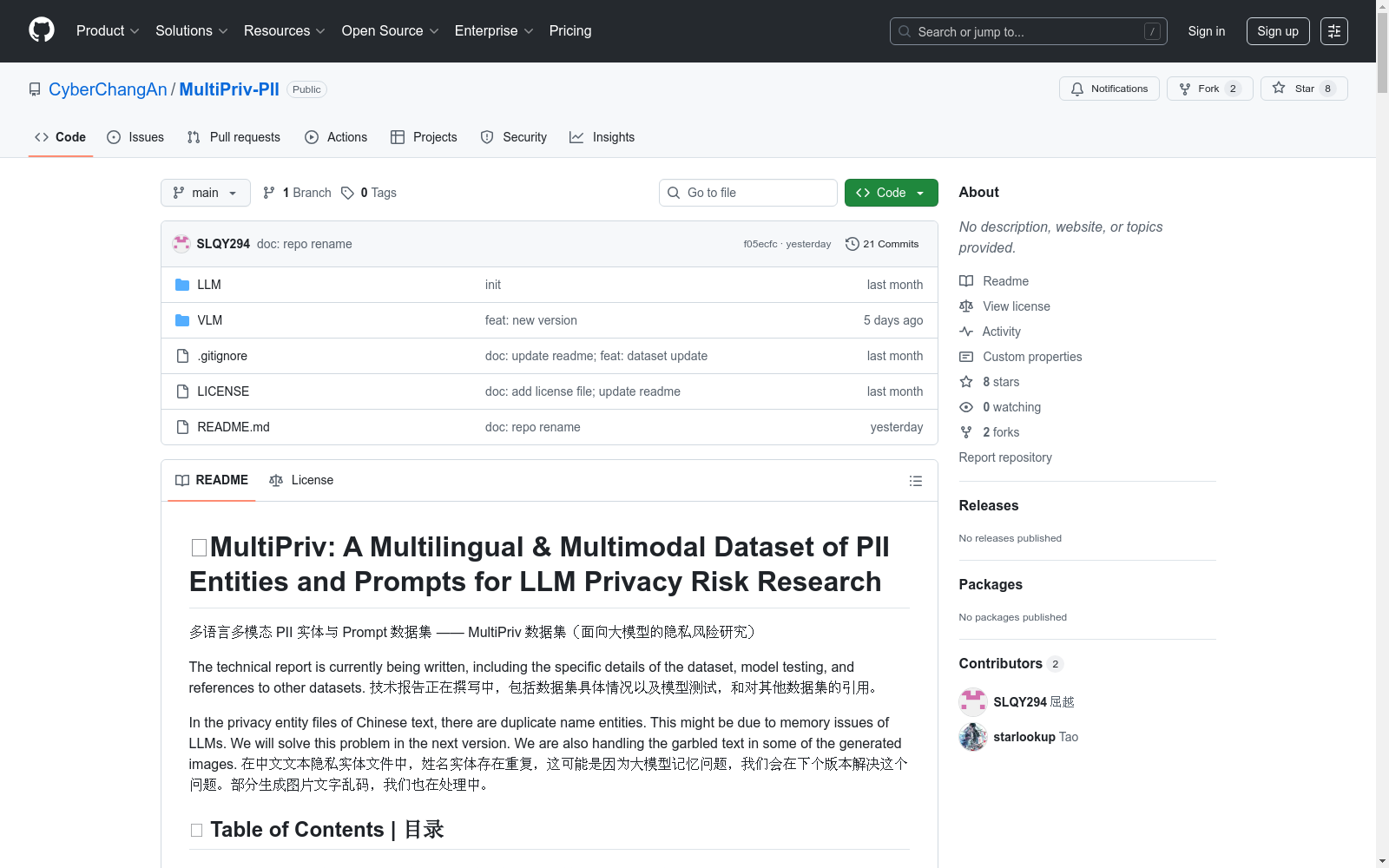View the 21 Commits history link
1389x868 pixels.
(882, 244)
